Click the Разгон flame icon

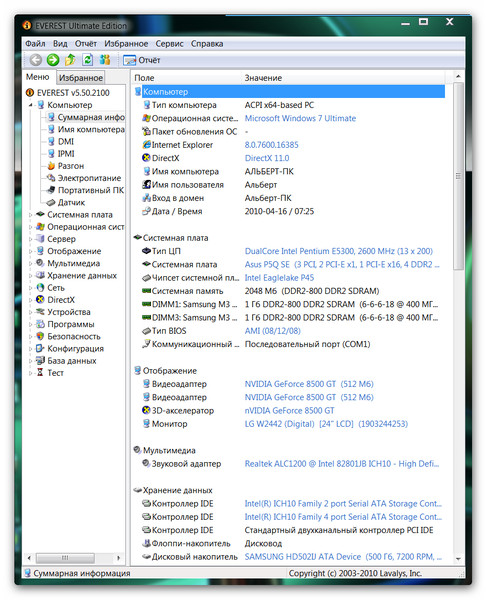tap(51, 166)
